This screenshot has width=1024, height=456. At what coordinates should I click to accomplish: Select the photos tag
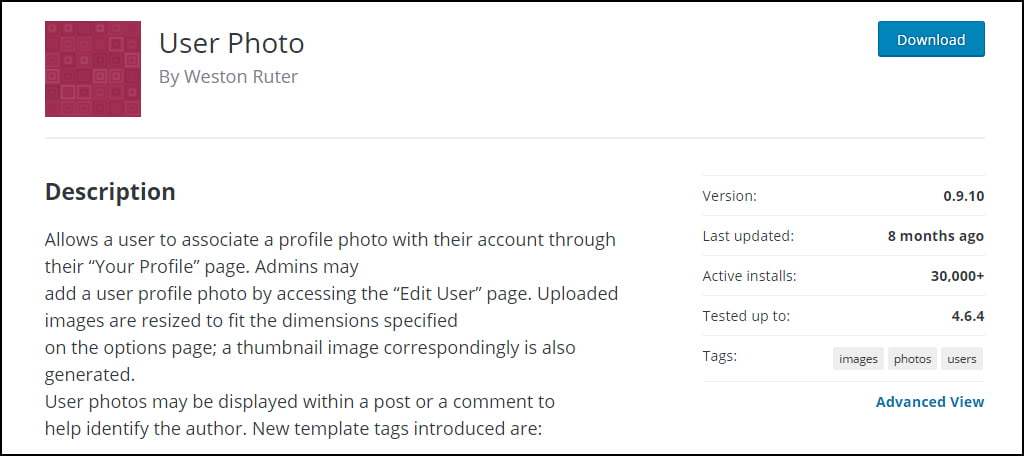912,359
